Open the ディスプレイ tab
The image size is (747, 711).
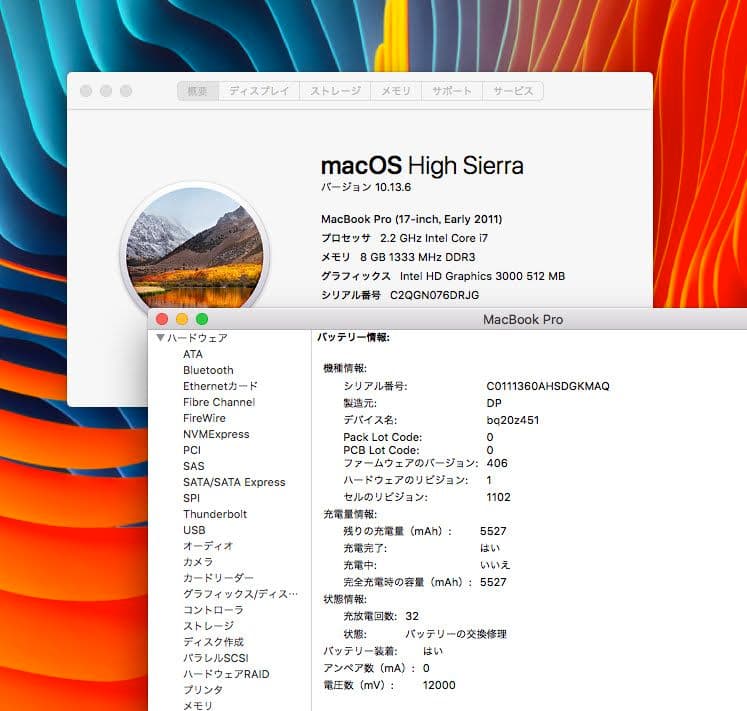259,91
